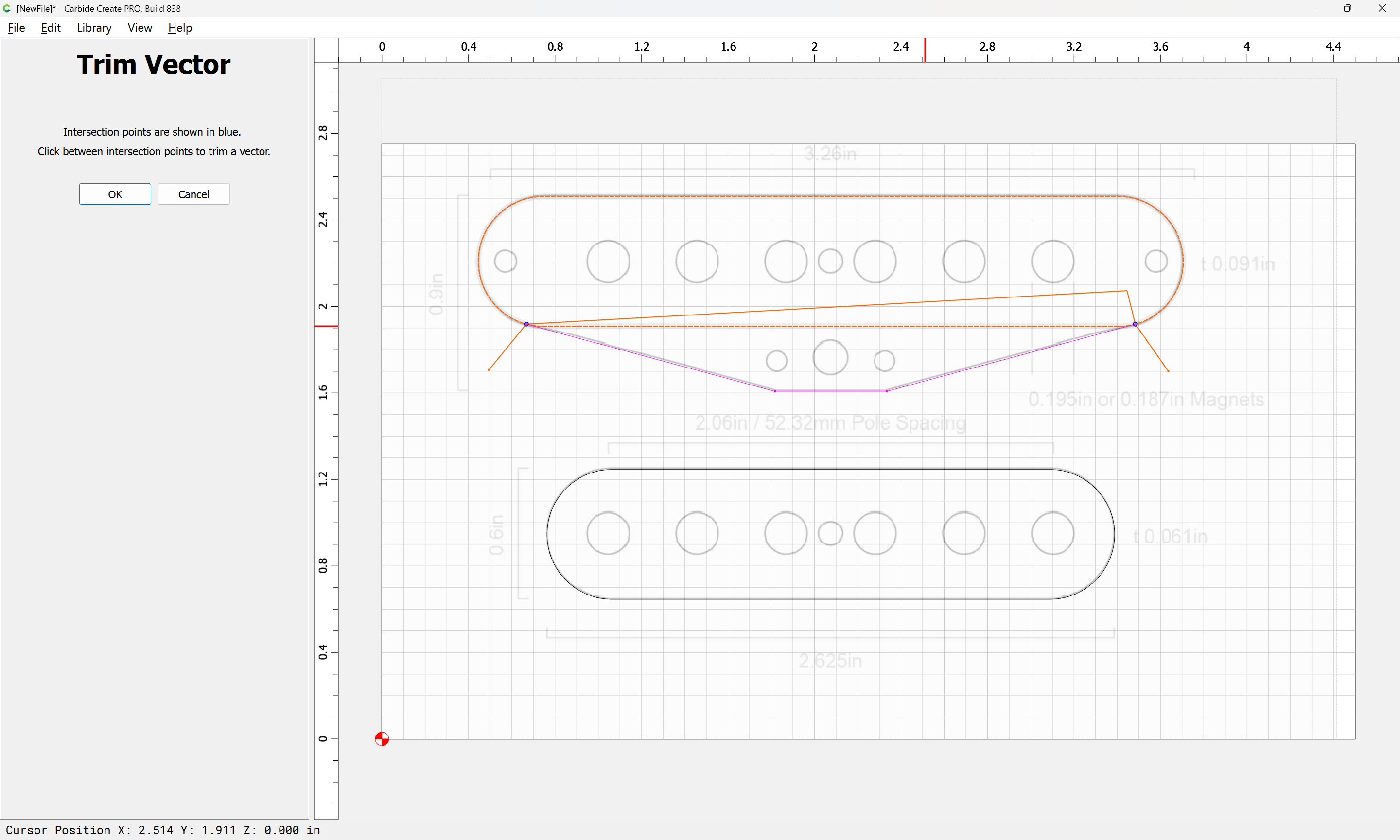Click the long diagonal orange line
Screen dimensions: 1400x840
[x=826, y=307]
